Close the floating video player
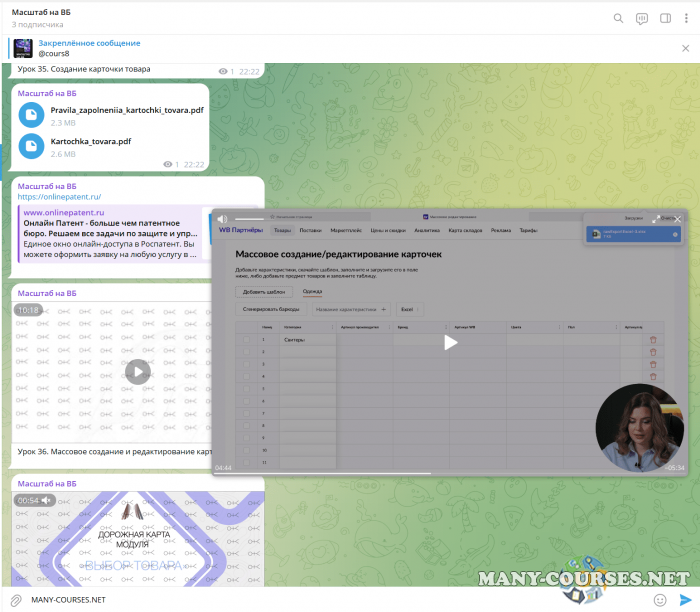The image size is (700, 612). point(677,219)
